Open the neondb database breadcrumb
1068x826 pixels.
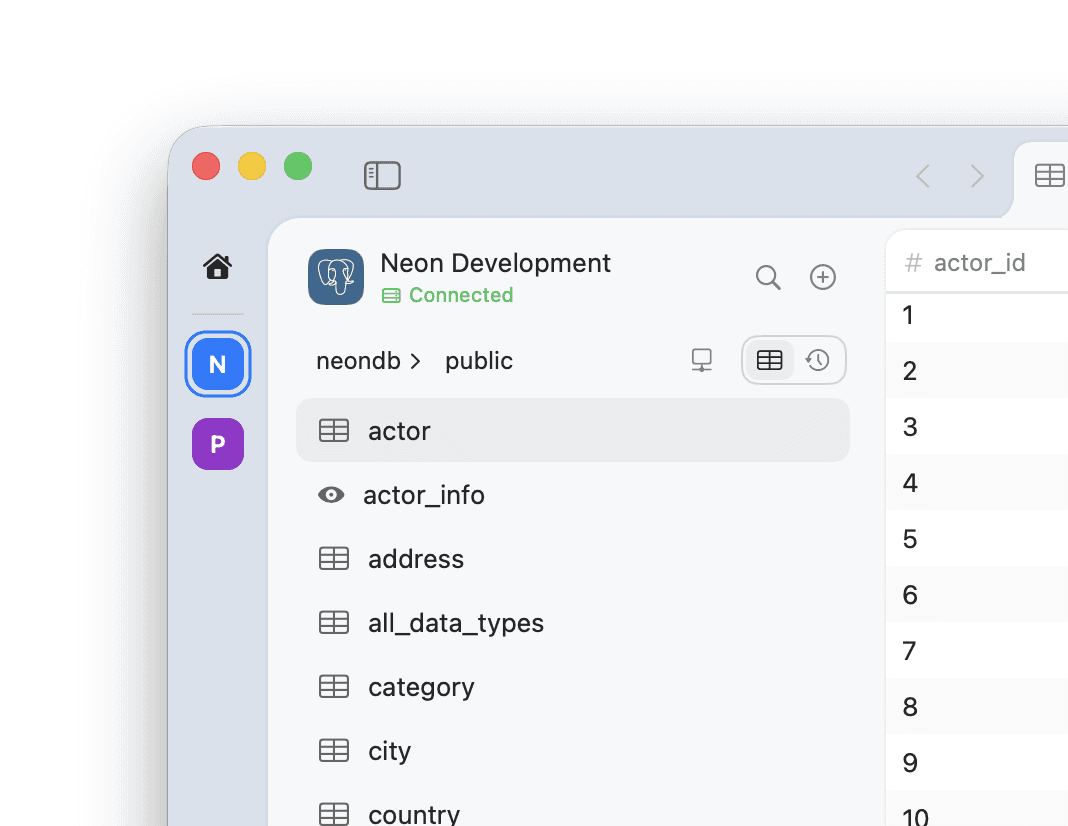[355, 360]
